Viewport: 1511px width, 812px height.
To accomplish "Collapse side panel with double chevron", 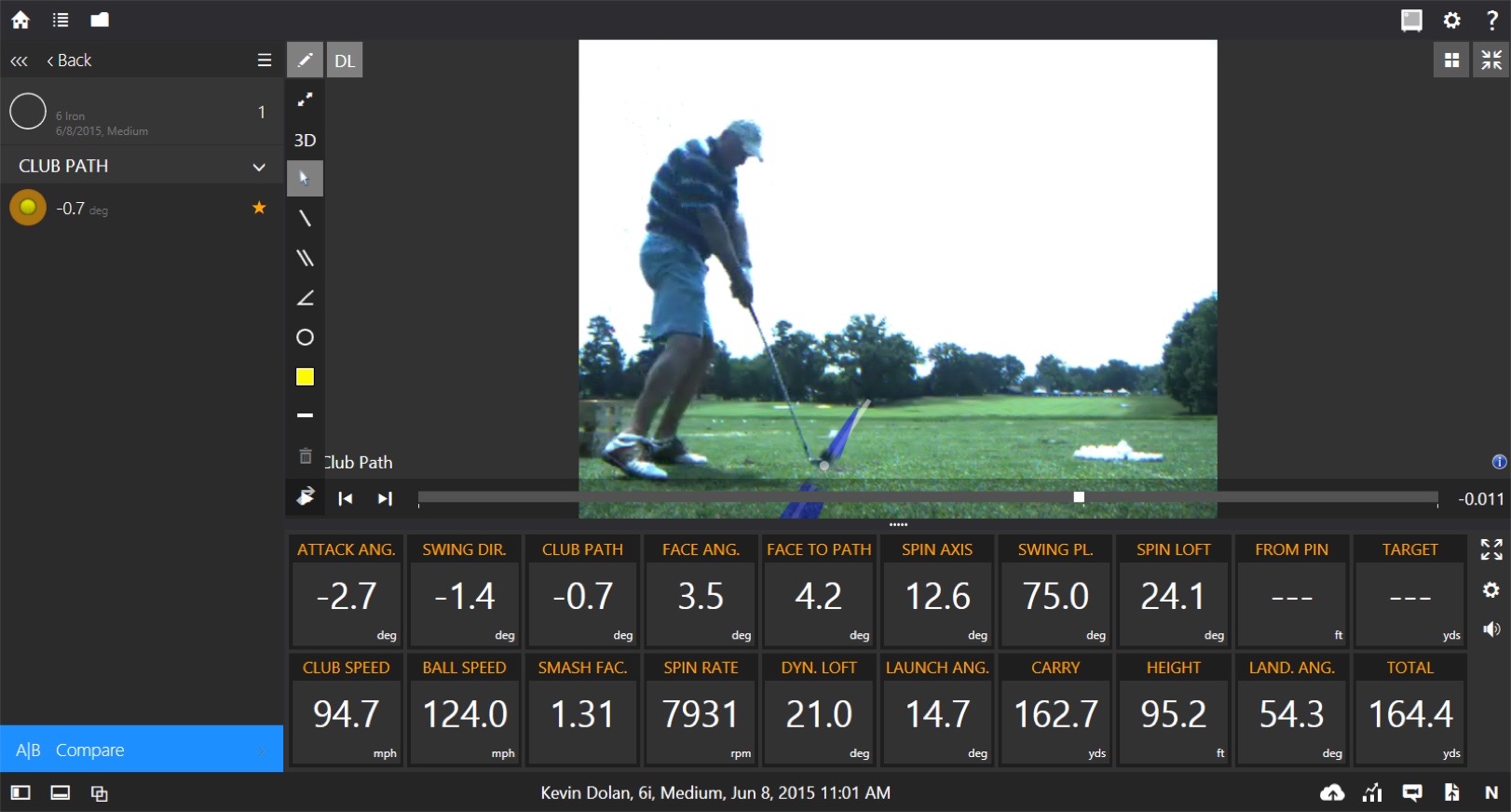I will [19, 61].
